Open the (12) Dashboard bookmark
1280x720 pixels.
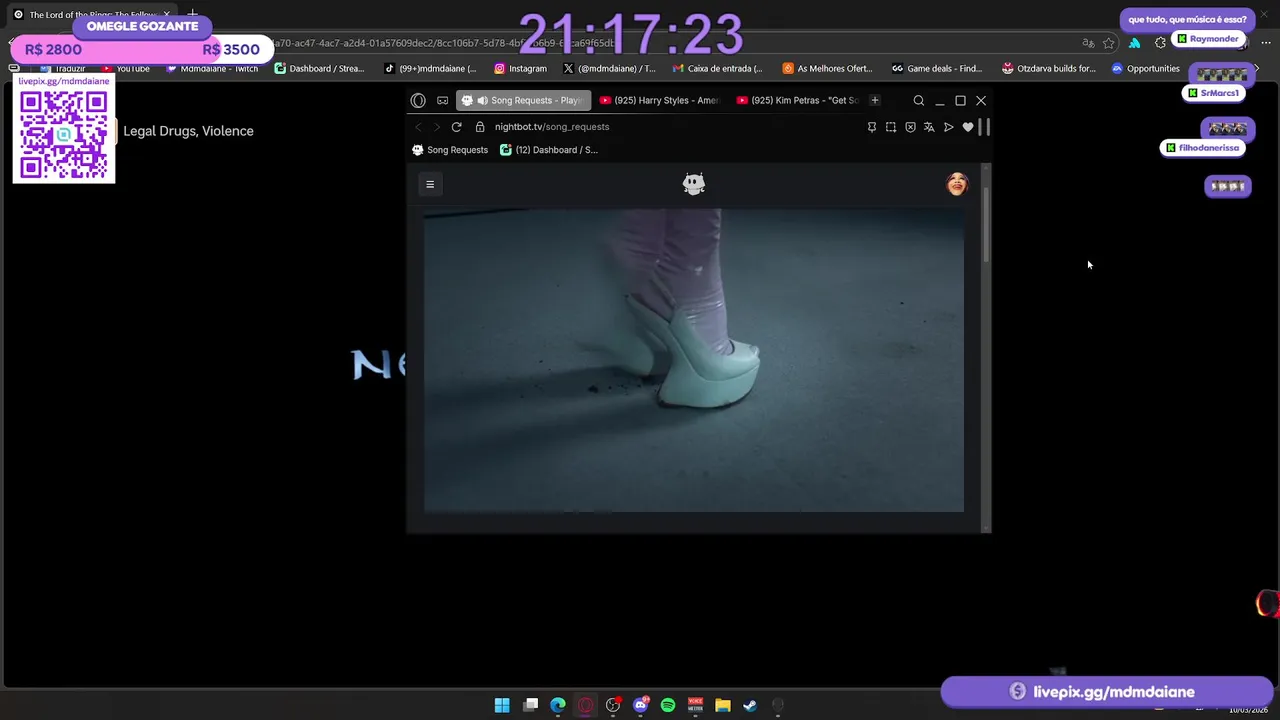(x=549, y=150)
